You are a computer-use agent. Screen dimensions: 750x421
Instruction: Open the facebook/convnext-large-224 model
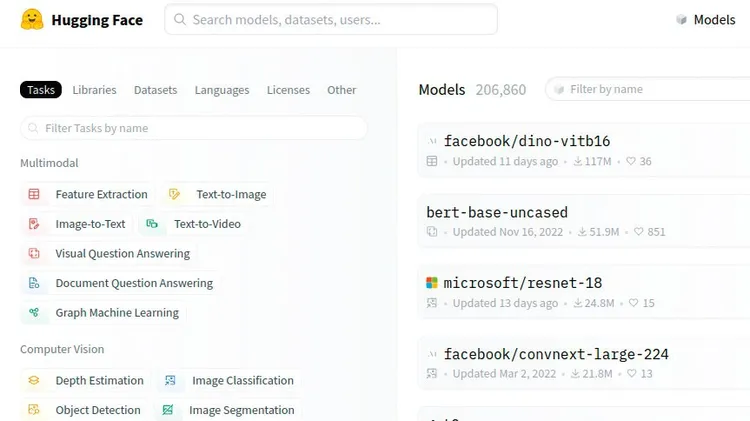coord(556,355)
